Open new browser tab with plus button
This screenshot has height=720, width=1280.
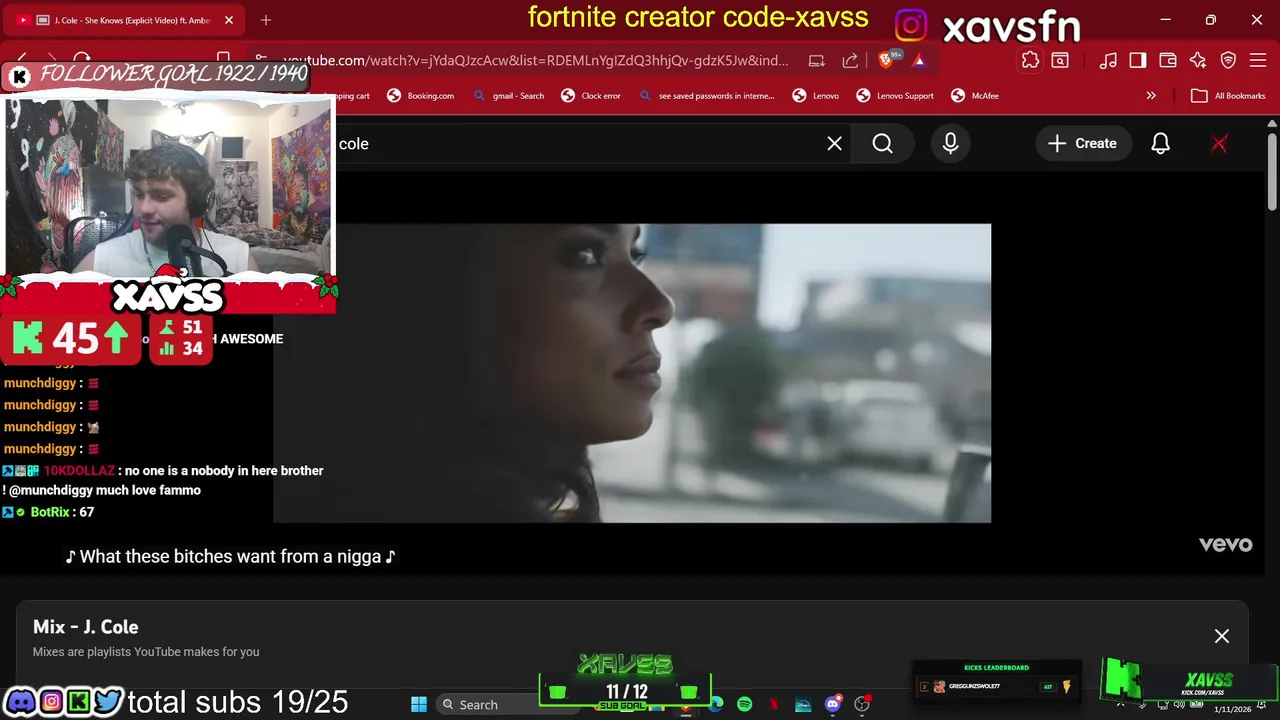266,20
